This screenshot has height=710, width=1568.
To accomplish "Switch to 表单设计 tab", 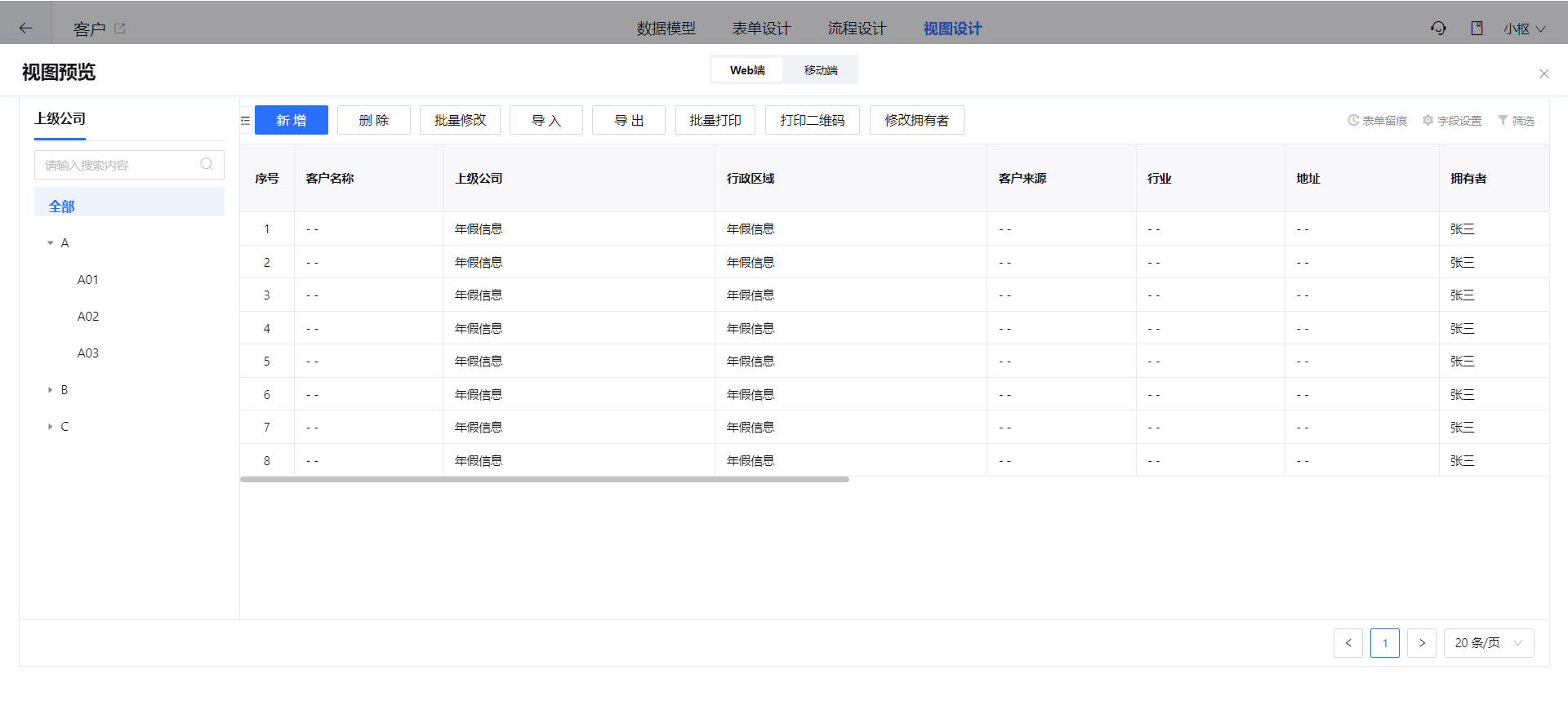I will 762,29.
